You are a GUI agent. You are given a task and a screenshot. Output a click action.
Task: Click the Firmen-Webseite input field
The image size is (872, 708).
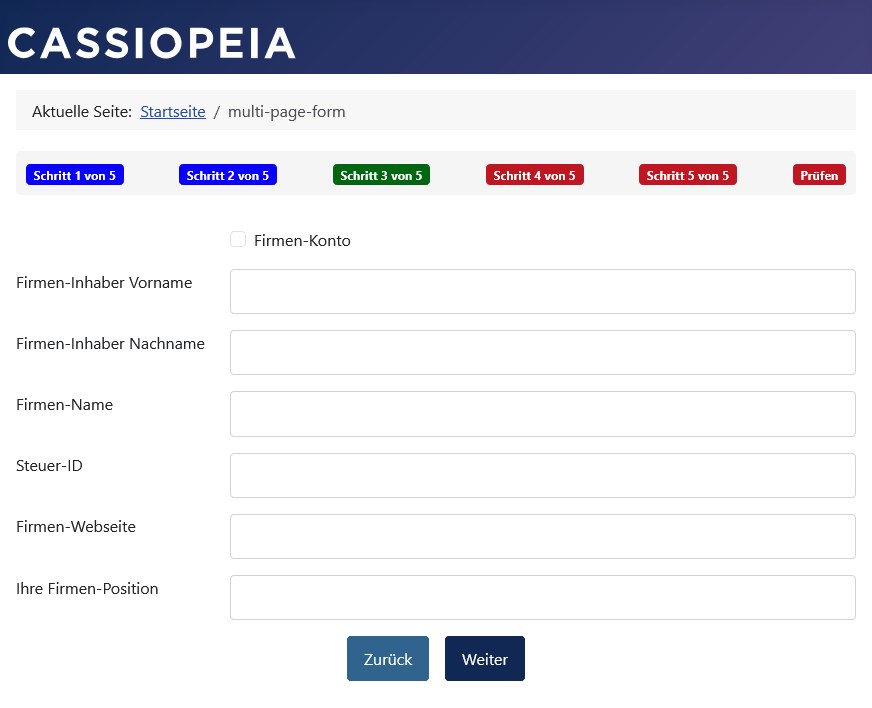pos(542,536)
